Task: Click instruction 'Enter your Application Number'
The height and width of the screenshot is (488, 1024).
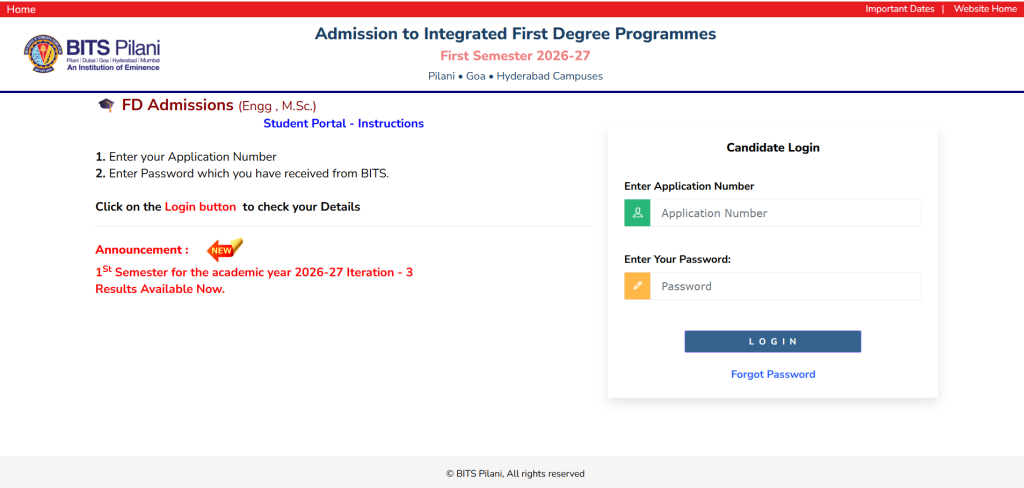Action: [193, 157]
